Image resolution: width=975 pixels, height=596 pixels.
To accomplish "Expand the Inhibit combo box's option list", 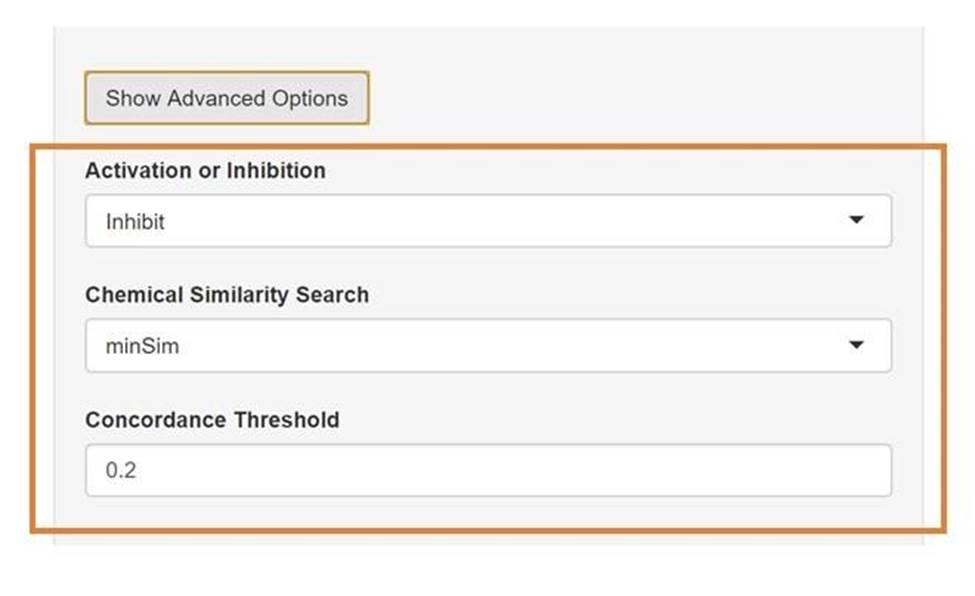I will (x=488, y=220).
